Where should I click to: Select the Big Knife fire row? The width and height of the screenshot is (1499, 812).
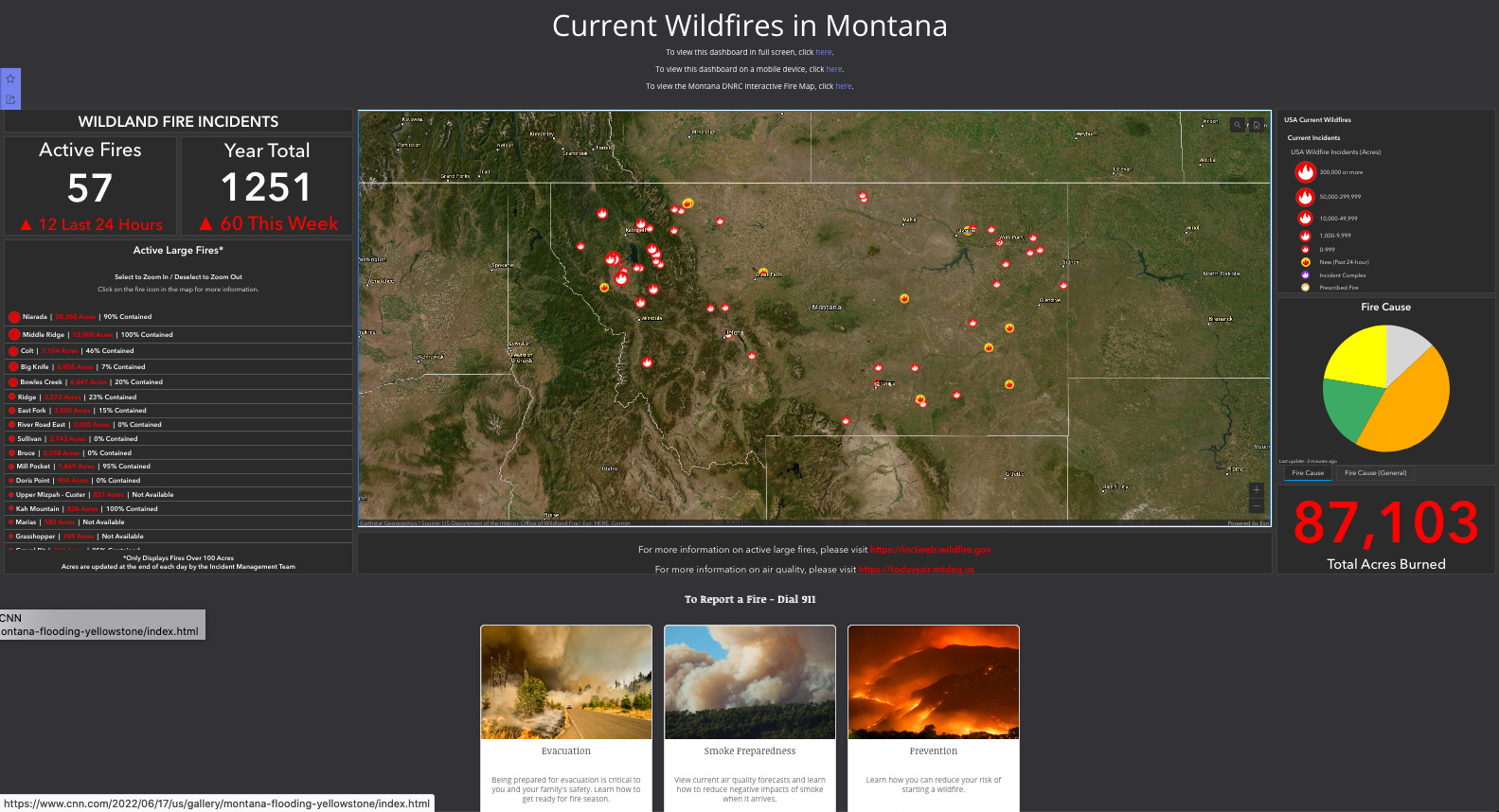click(x=178, y=366)
